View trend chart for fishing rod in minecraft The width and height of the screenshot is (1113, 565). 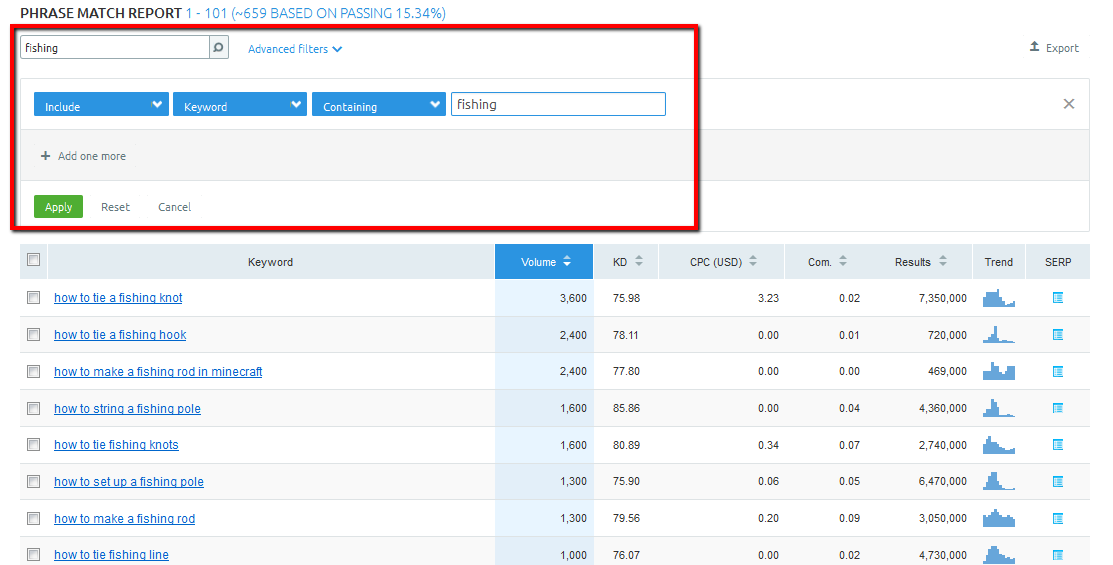(x=999, y=371)
